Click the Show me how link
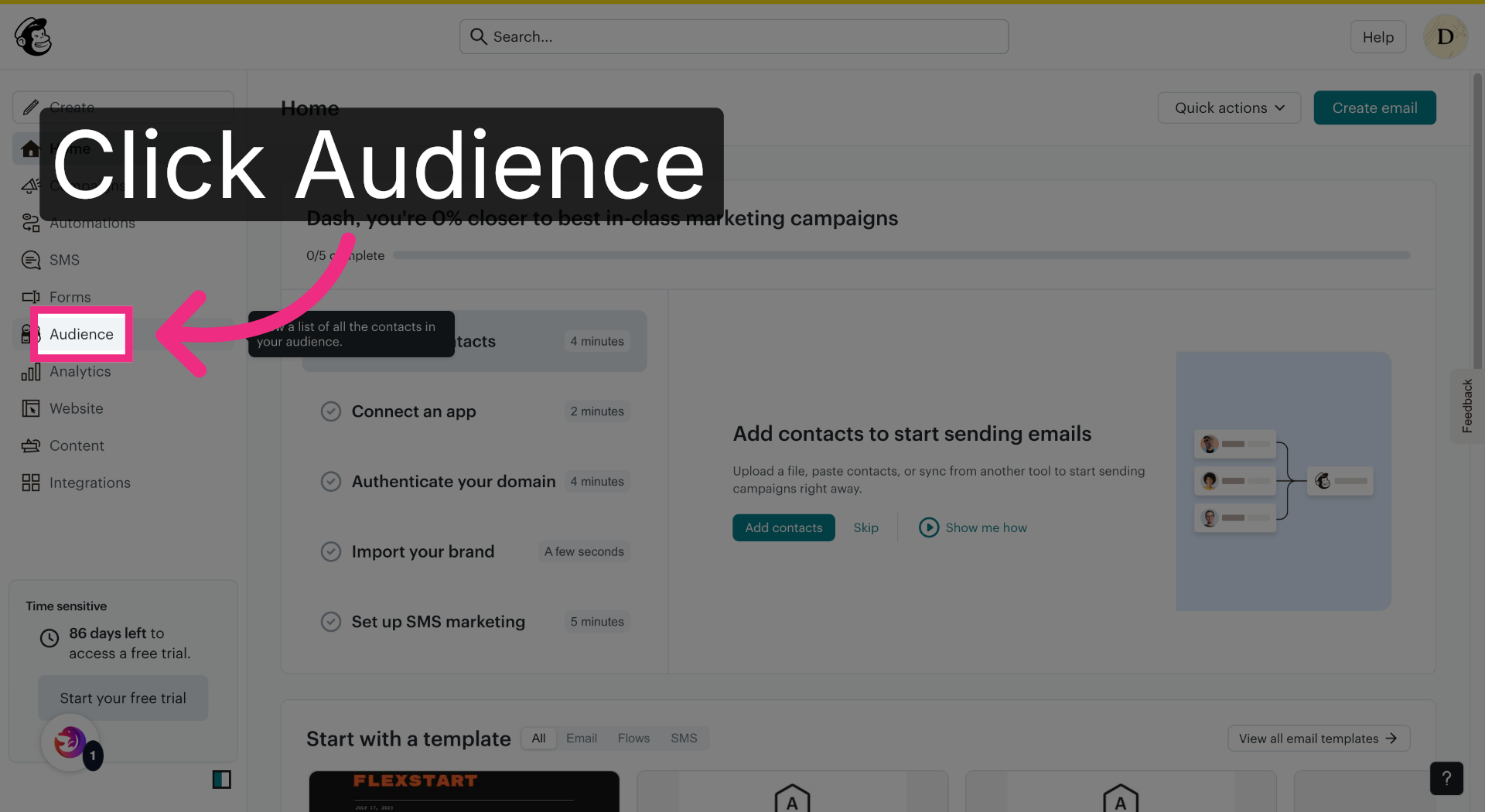The width and height of the screenshot is (1485, 812). tap(986, 527)
